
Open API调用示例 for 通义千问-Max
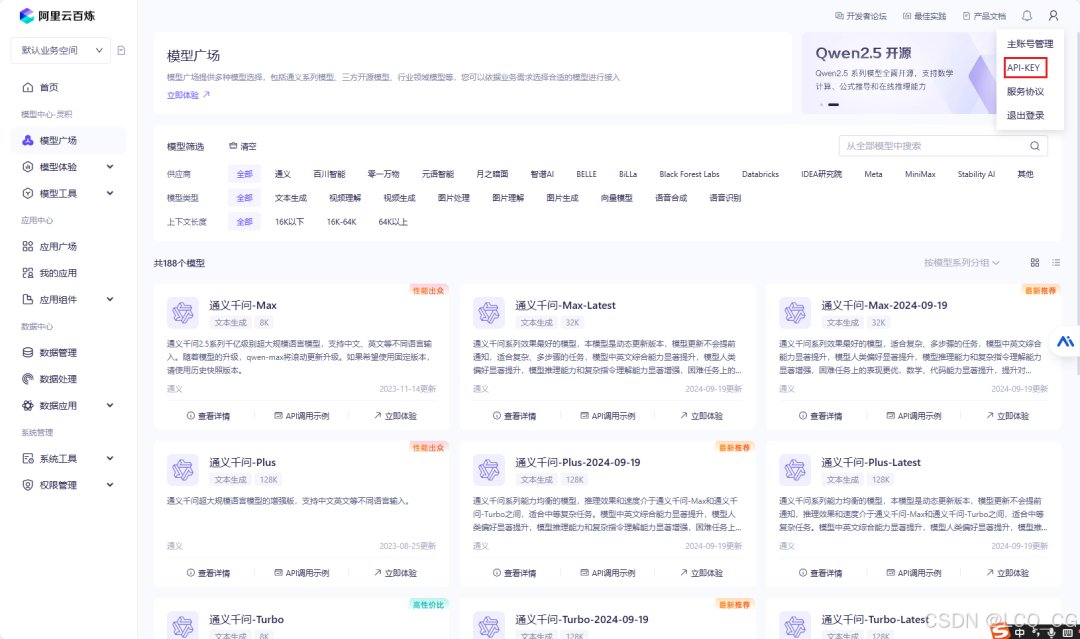[302, 416]
